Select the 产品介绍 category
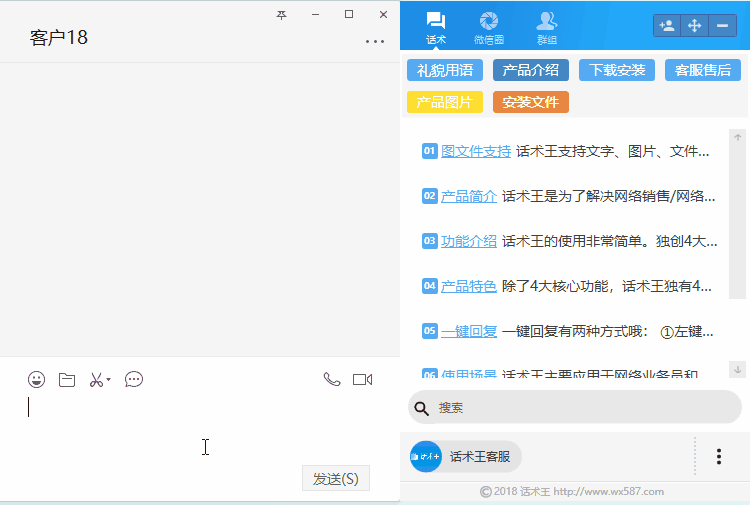 point(531,70)
